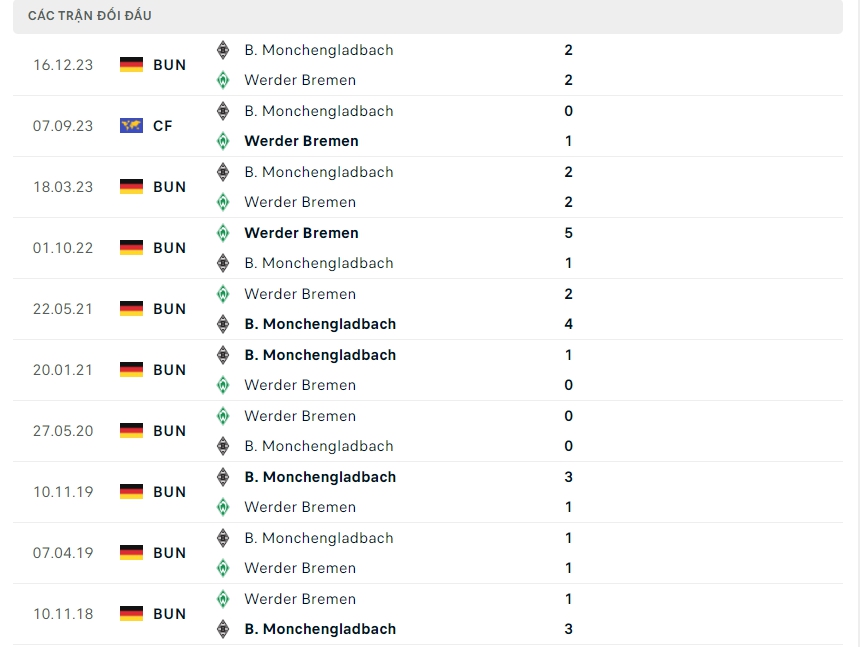Click Germany flag beside the 16.12.23 match
Screen dimensions: 860x647
131,65
